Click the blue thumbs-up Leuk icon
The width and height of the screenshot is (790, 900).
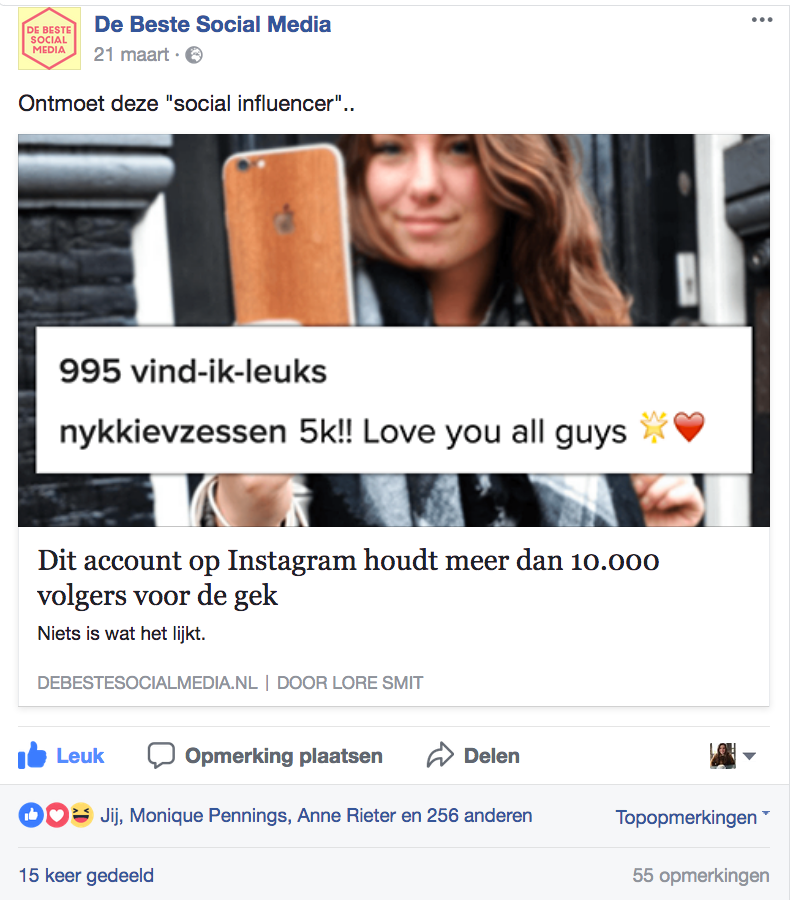tap(32, 755)
